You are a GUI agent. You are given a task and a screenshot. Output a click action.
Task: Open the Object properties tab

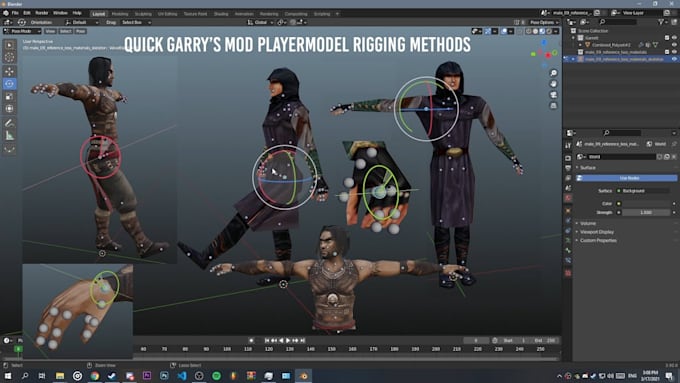click(x=568, y=211)
